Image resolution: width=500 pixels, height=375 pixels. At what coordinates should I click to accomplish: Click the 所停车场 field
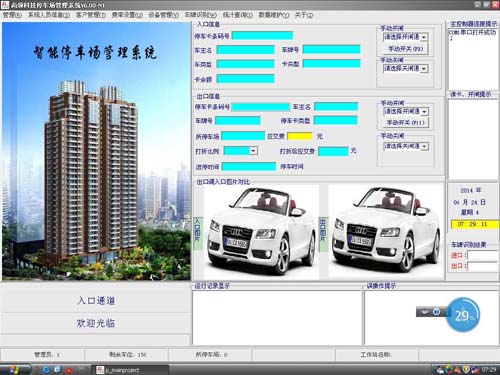(243, 136)
